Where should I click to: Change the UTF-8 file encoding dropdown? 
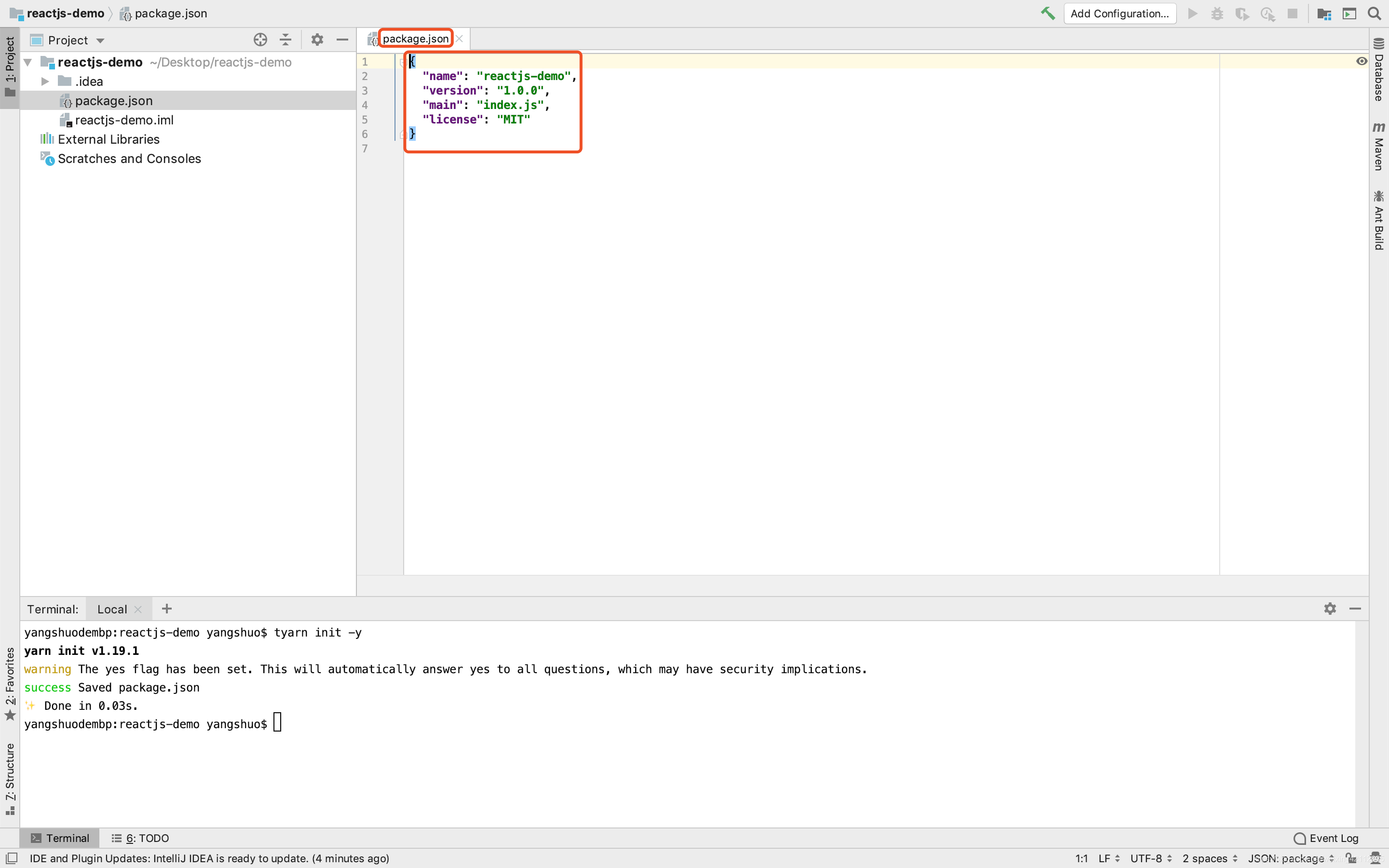pyautogui.click(x=1151, y=858)
